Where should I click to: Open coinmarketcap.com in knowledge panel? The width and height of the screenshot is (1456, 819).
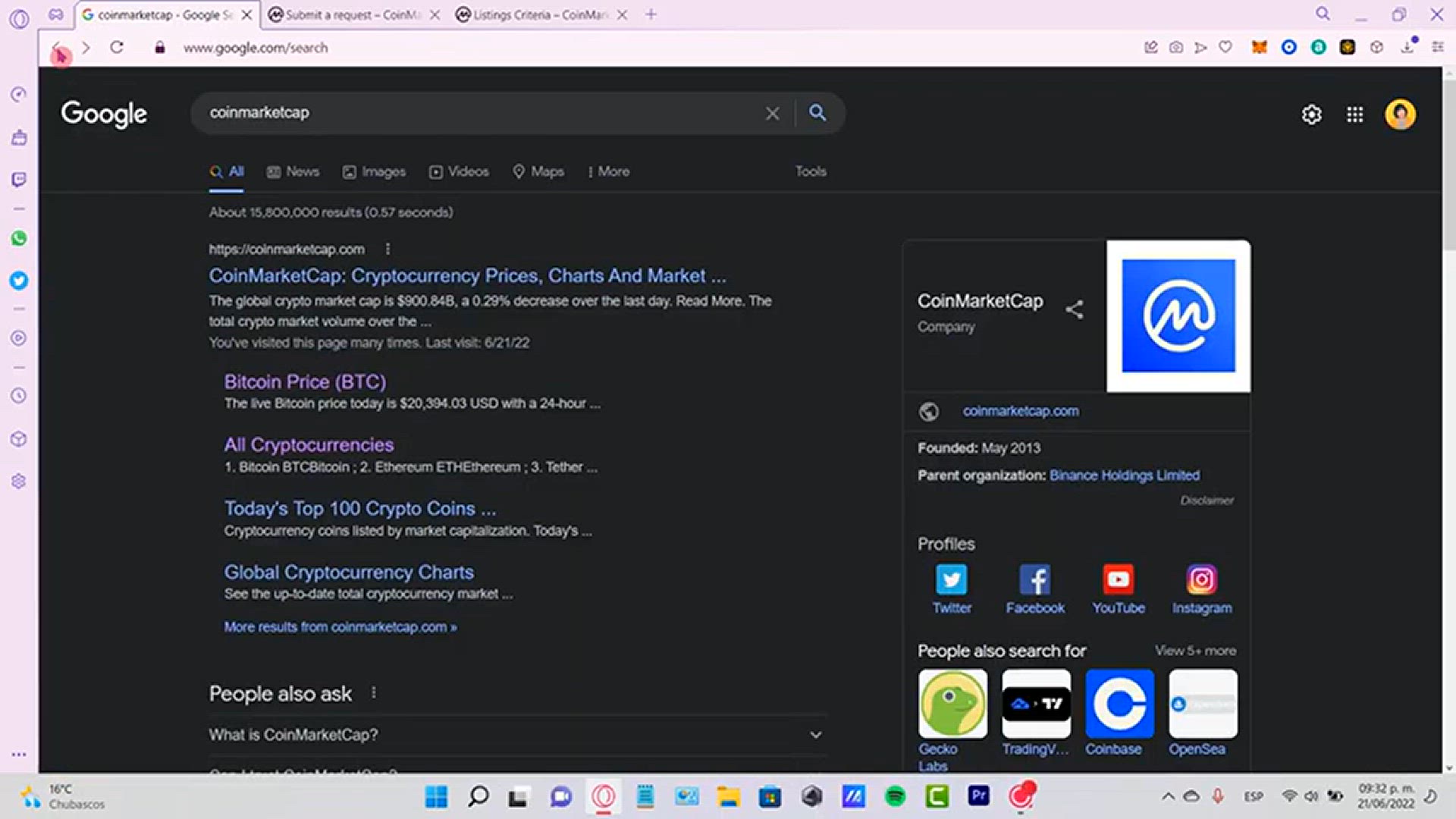pos(1021,411)
